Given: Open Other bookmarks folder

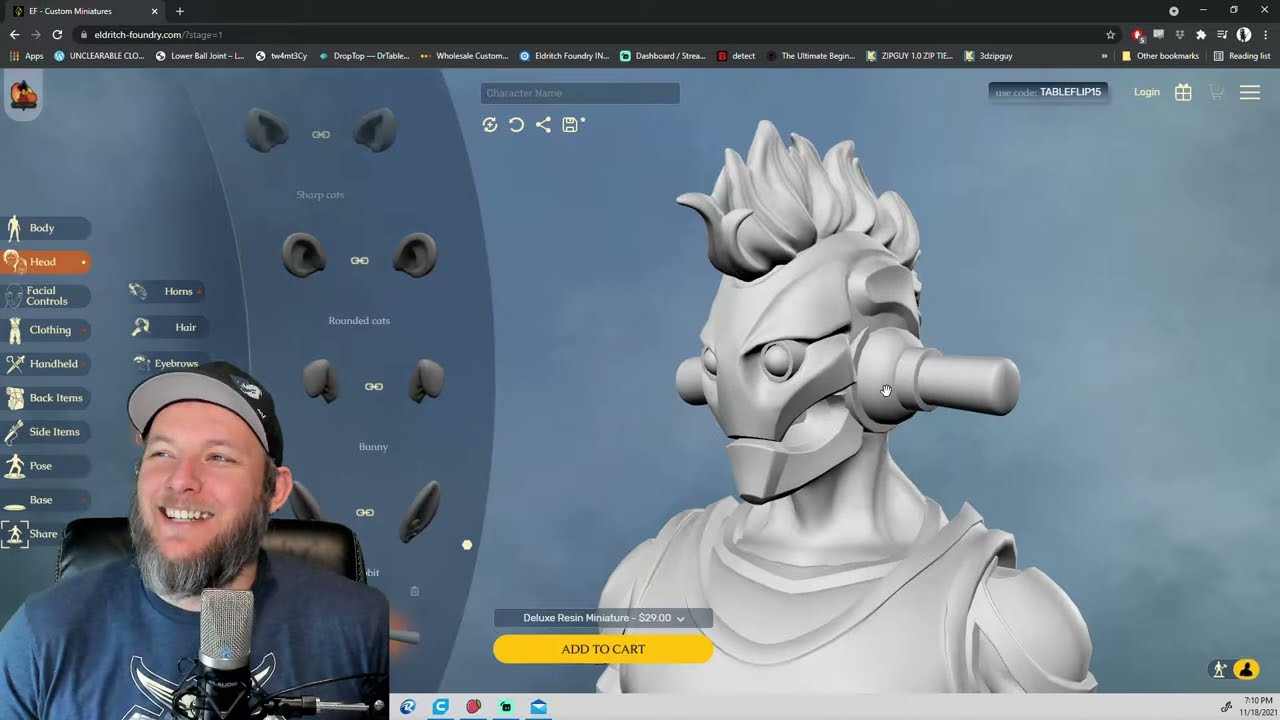Looking at the screenshot, I should point(1160,56).
